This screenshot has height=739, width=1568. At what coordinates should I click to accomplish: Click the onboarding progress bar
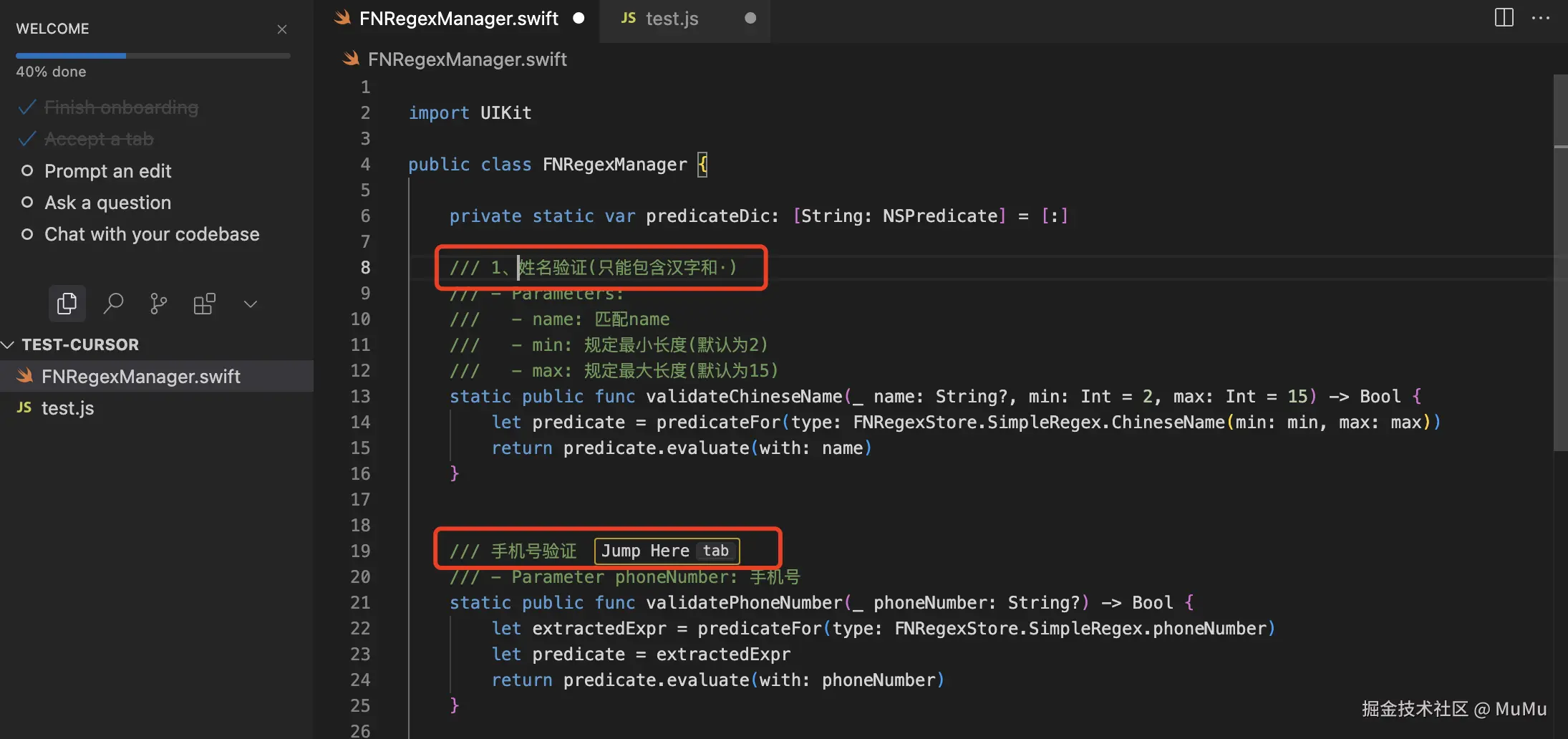click(153, 55)
